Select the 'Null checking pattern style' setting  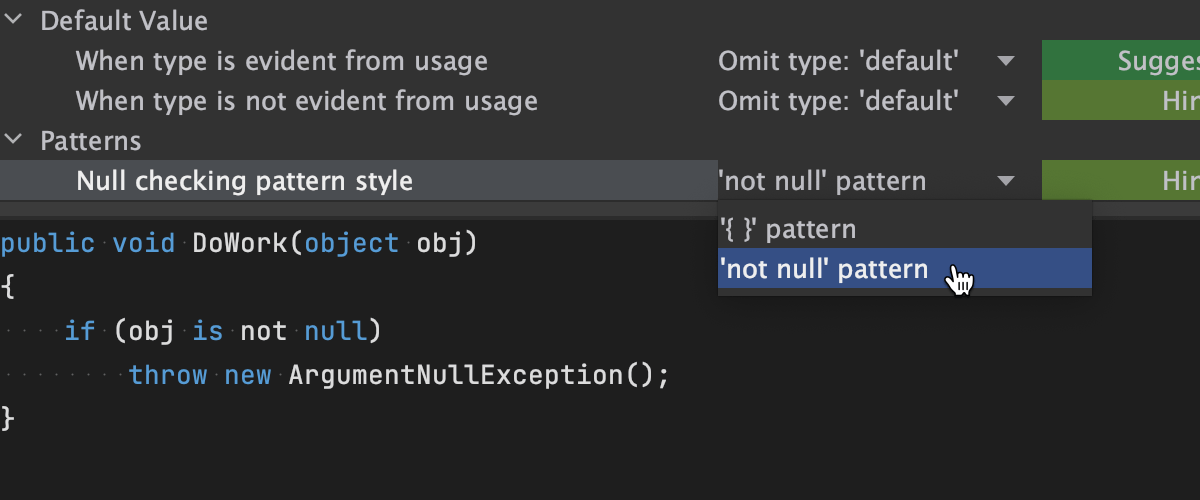(x=244, y=181)
